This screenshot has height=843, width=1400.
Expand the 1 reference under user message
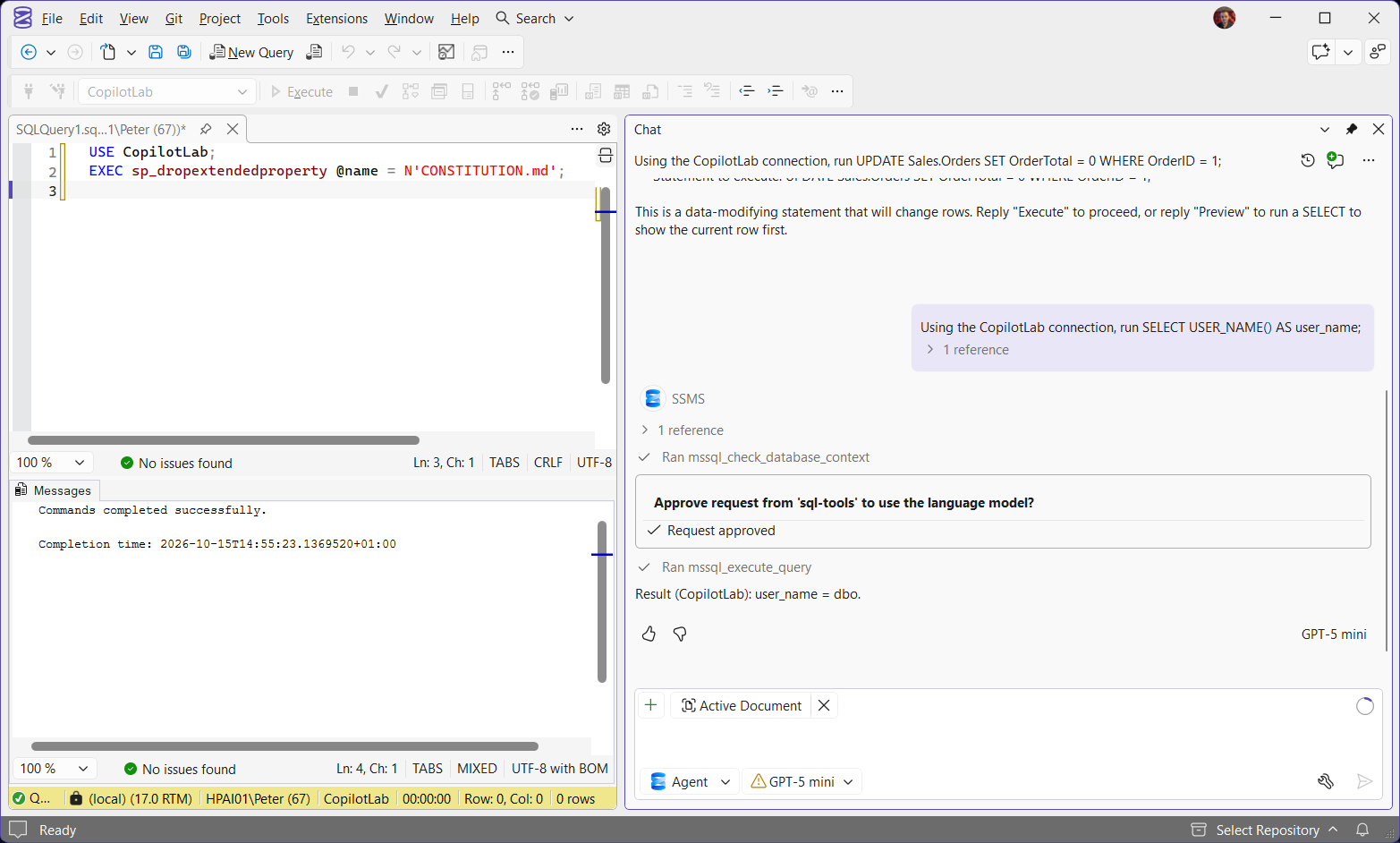(968, 350)
